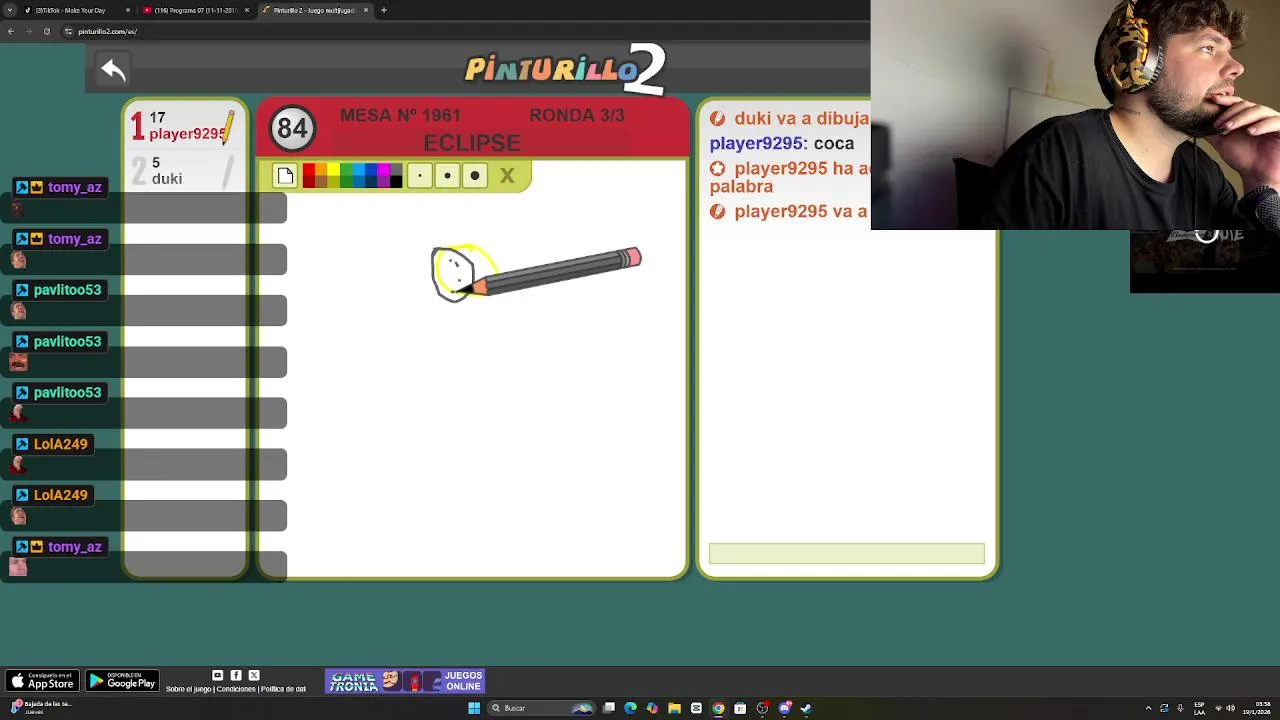Open Google Chrome from the taskbar
This screenshot has width=1280, height=720.
click(x=718, y=708)
